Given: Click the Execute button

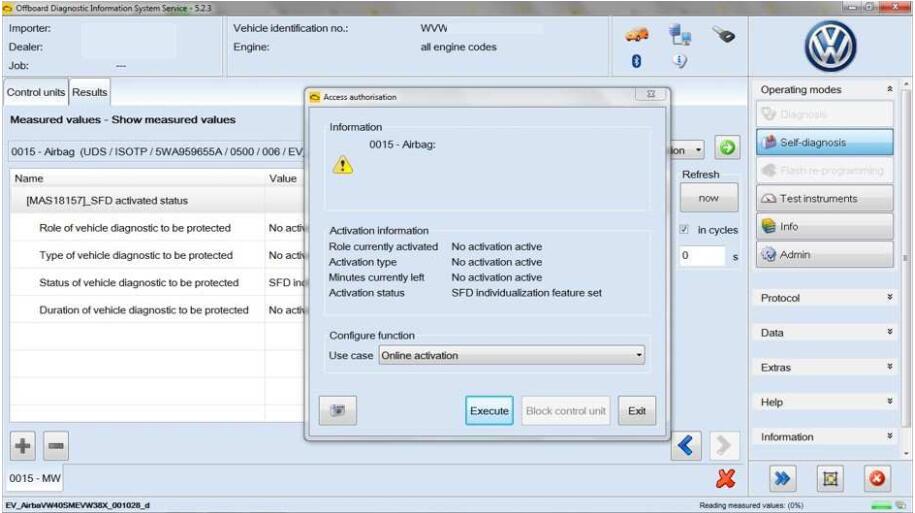Looking at the screenshot, I should pos(489,410).
